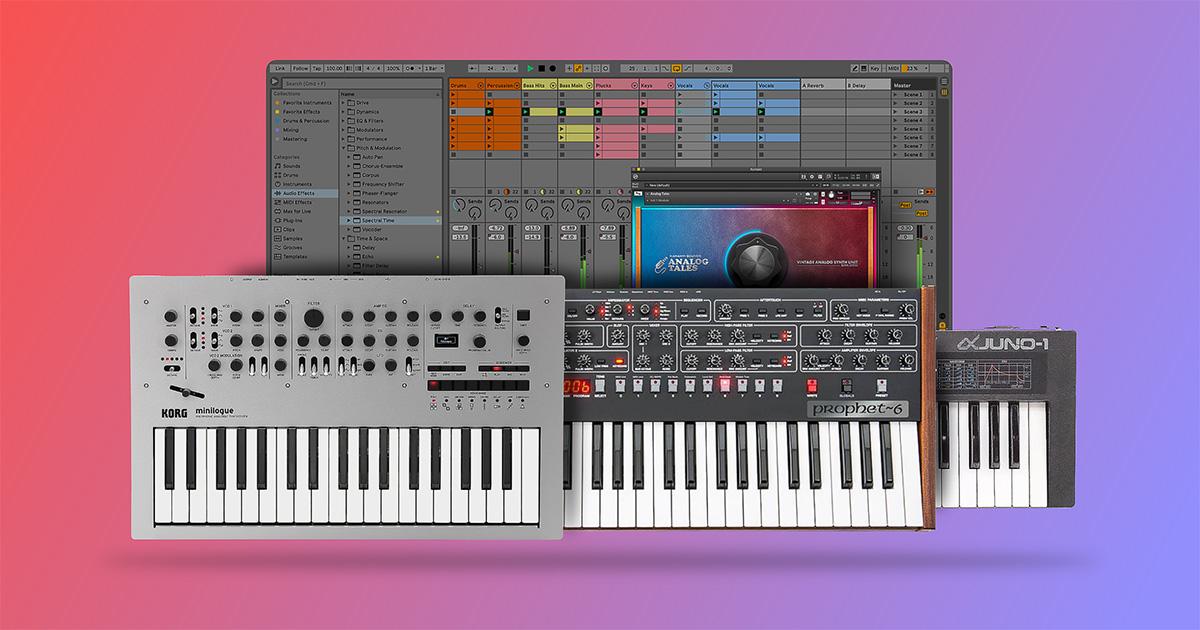This screenshot has height=630, width=1200.
Task: Click the Stop button in the transport bar
Action: tap(541, 68)
